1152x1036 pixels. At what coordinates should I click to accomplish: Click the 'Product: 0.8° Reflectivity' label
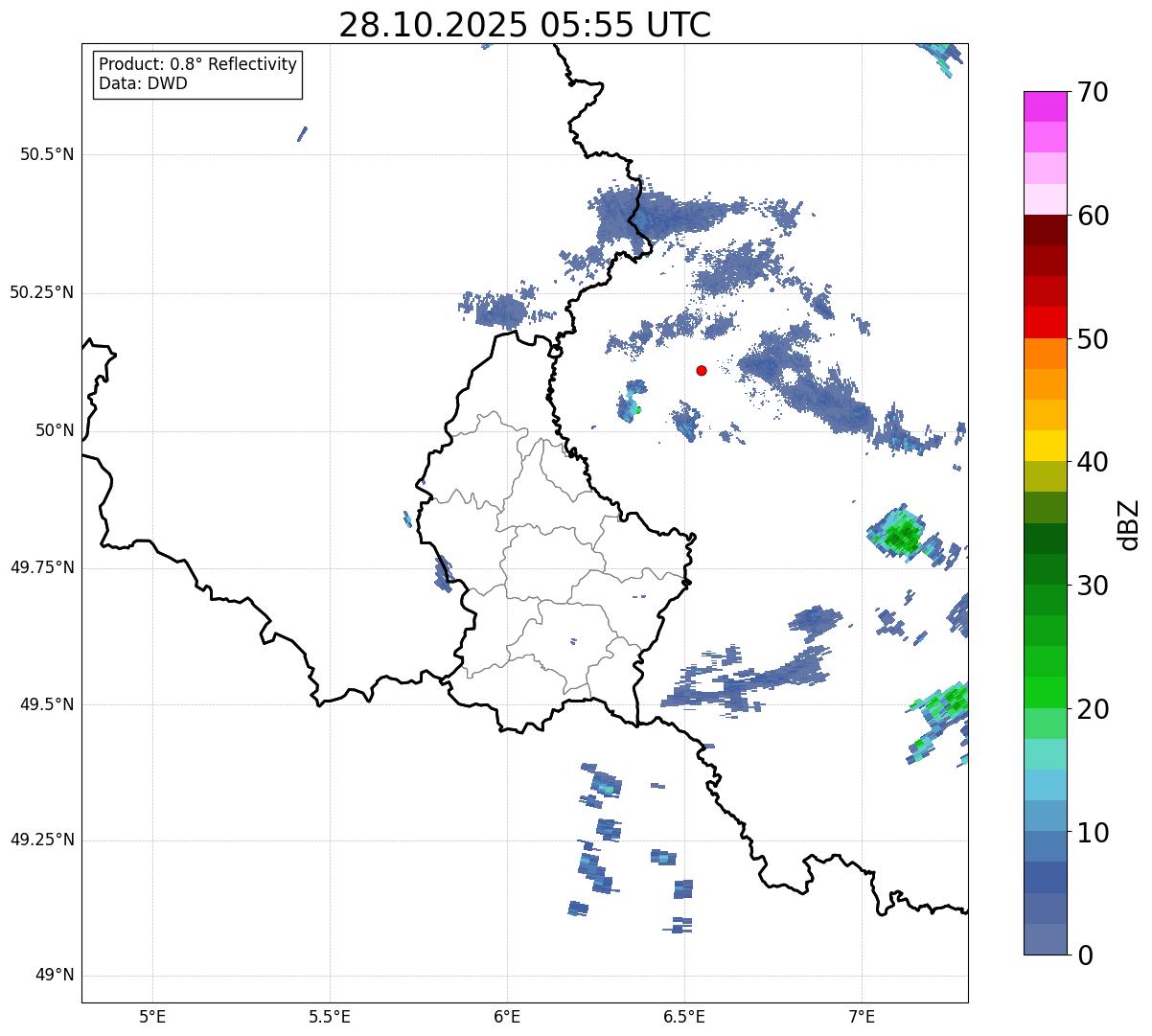click(x=198, y=64)
